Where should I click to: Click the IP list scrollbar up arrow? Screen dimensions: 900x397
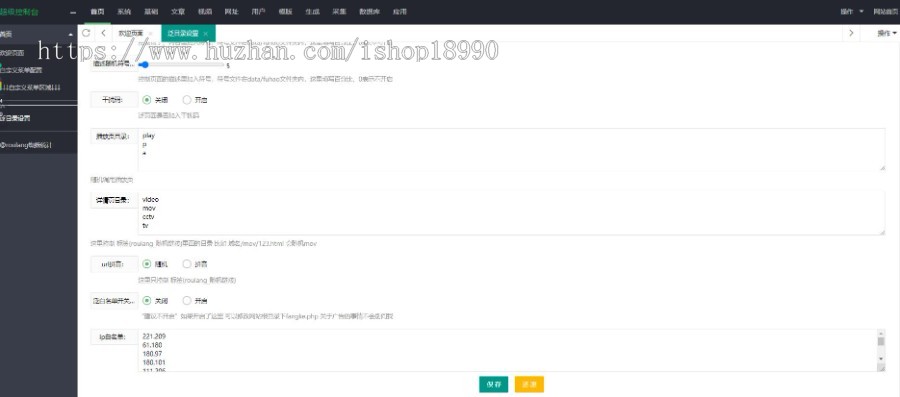coord(881,333)
